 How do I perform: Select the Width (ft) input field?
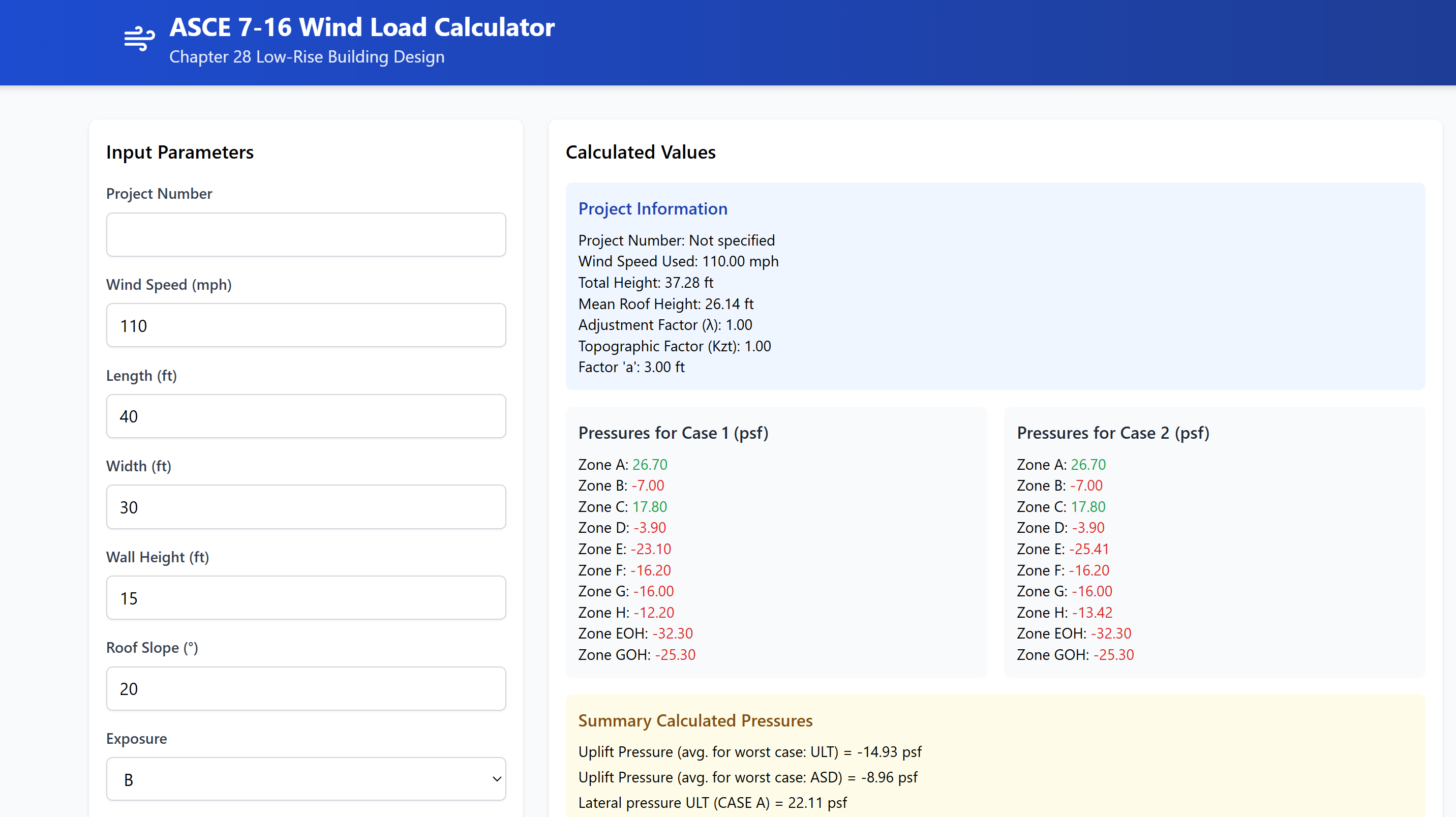306,507
